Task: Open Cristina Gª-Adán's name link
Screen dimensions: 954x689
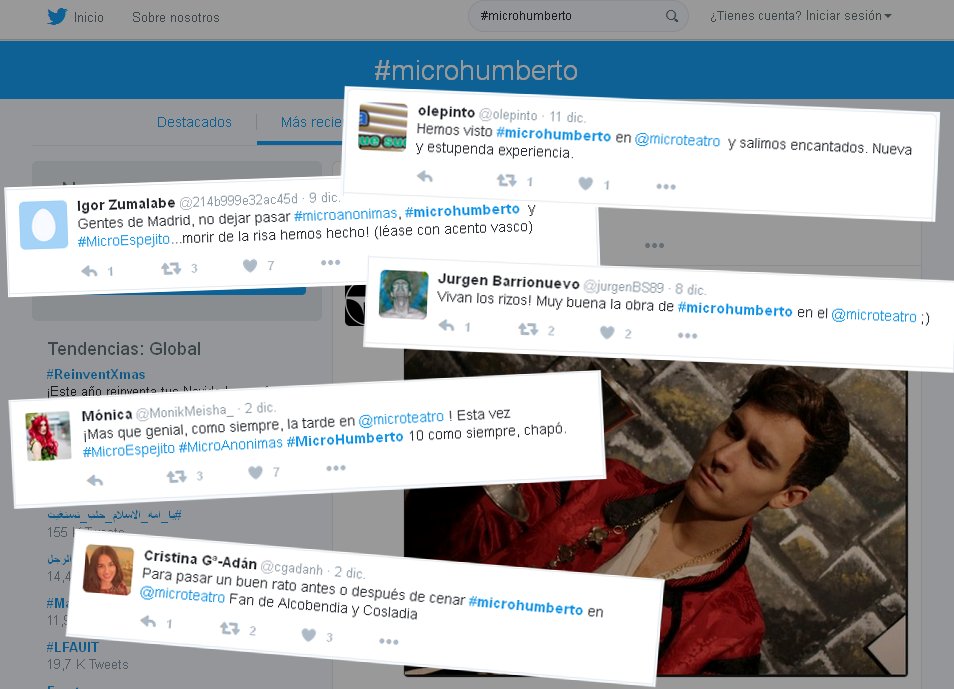Action: point(200,559)
